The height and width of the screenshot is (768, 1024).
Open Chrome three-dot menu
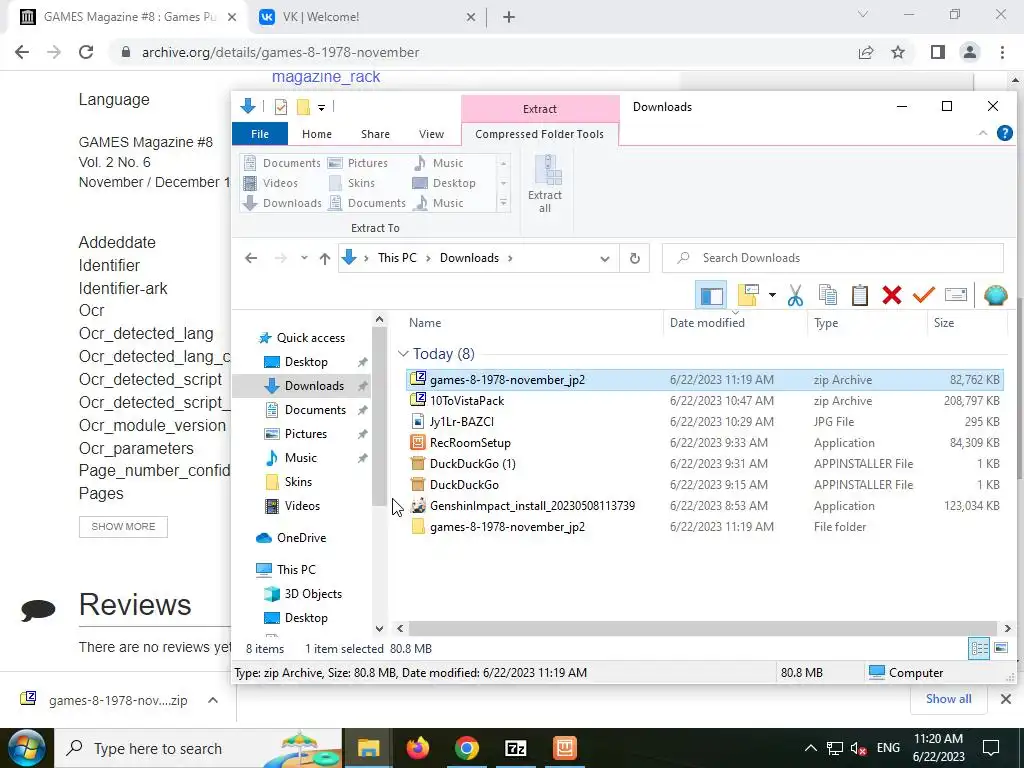(1002, 52)
